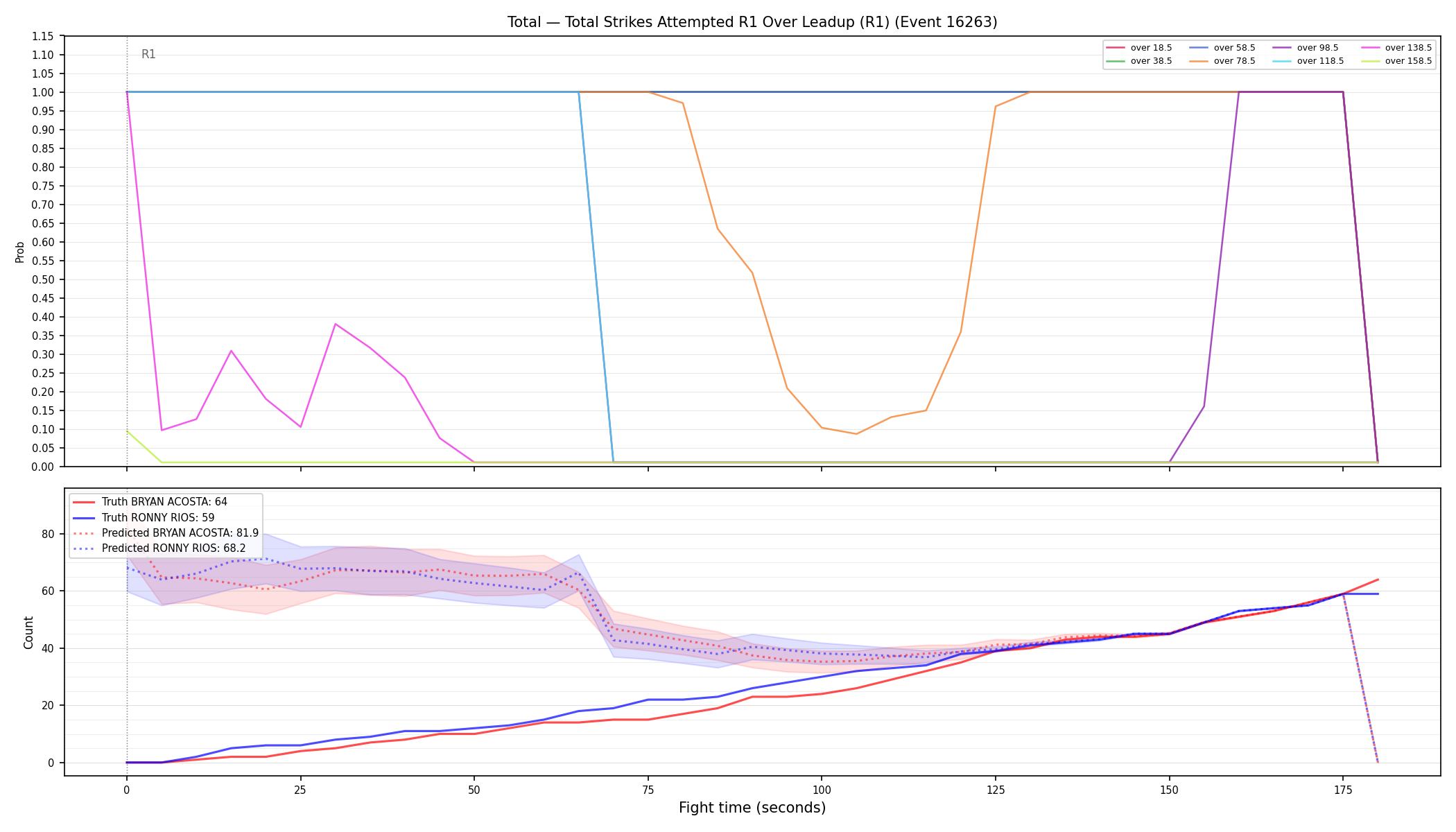Image resolution: width=1456 pixels, height=832 pixels.
Task: Click the 150 tick on time axis
Action: tap(1170, 790)
